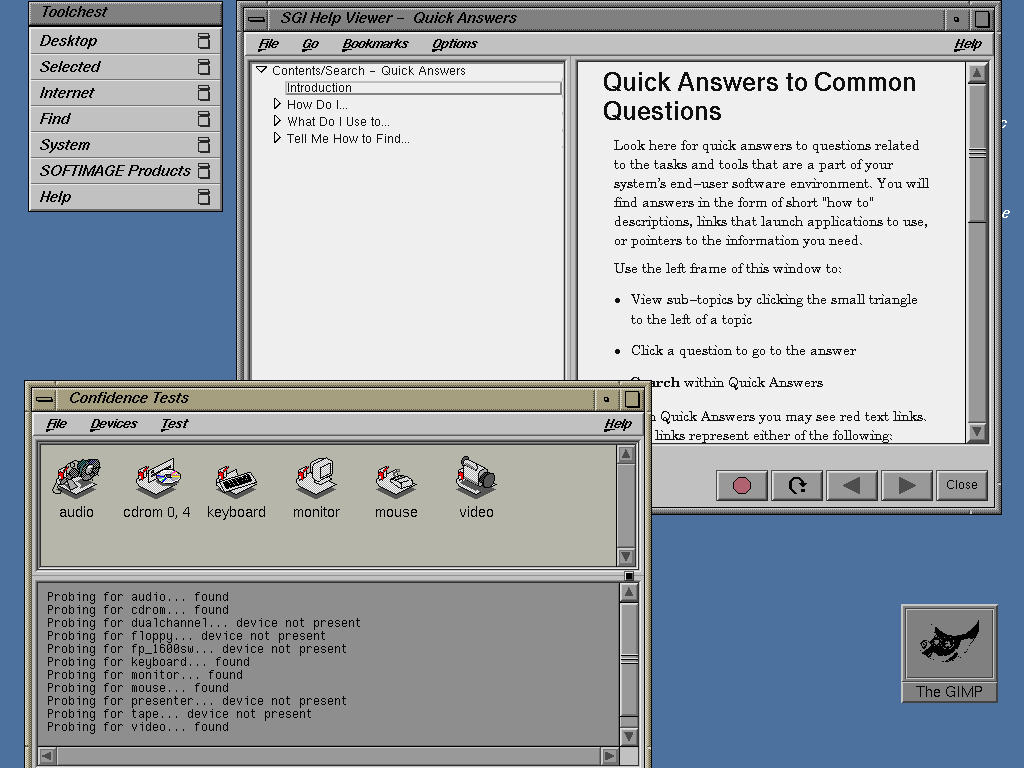Go forward with the right arrow button
The width and height of the screenshot is (1024, 768).
coord(906,485)
